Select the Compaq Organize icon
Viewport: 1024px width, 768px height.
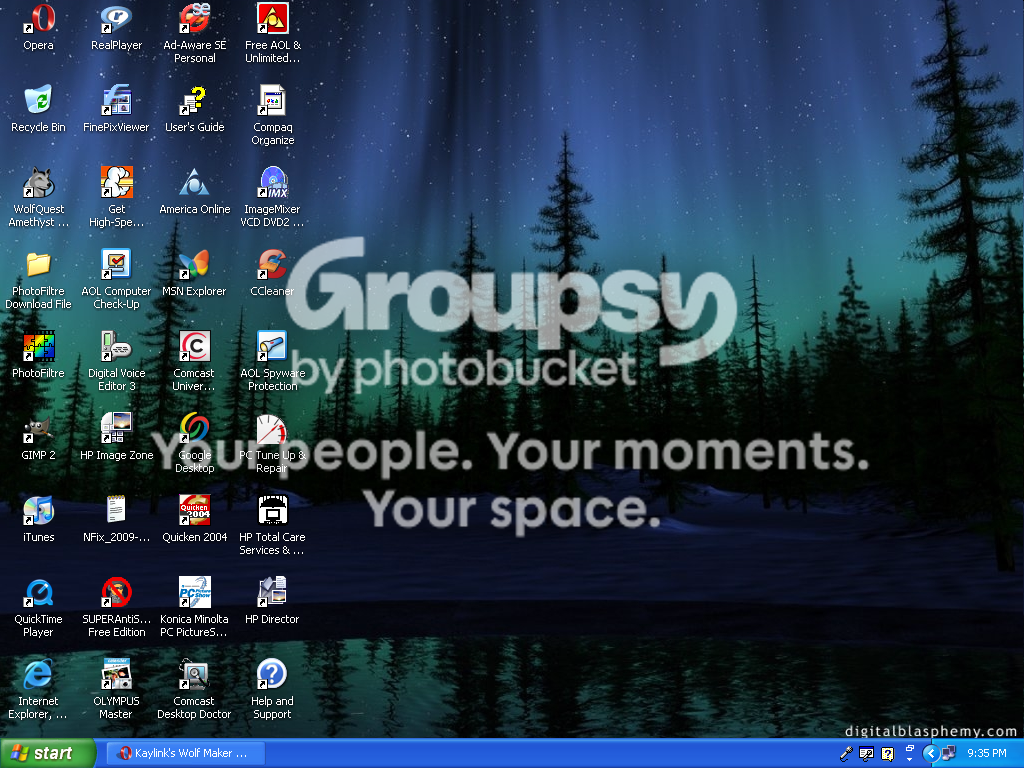272,101
